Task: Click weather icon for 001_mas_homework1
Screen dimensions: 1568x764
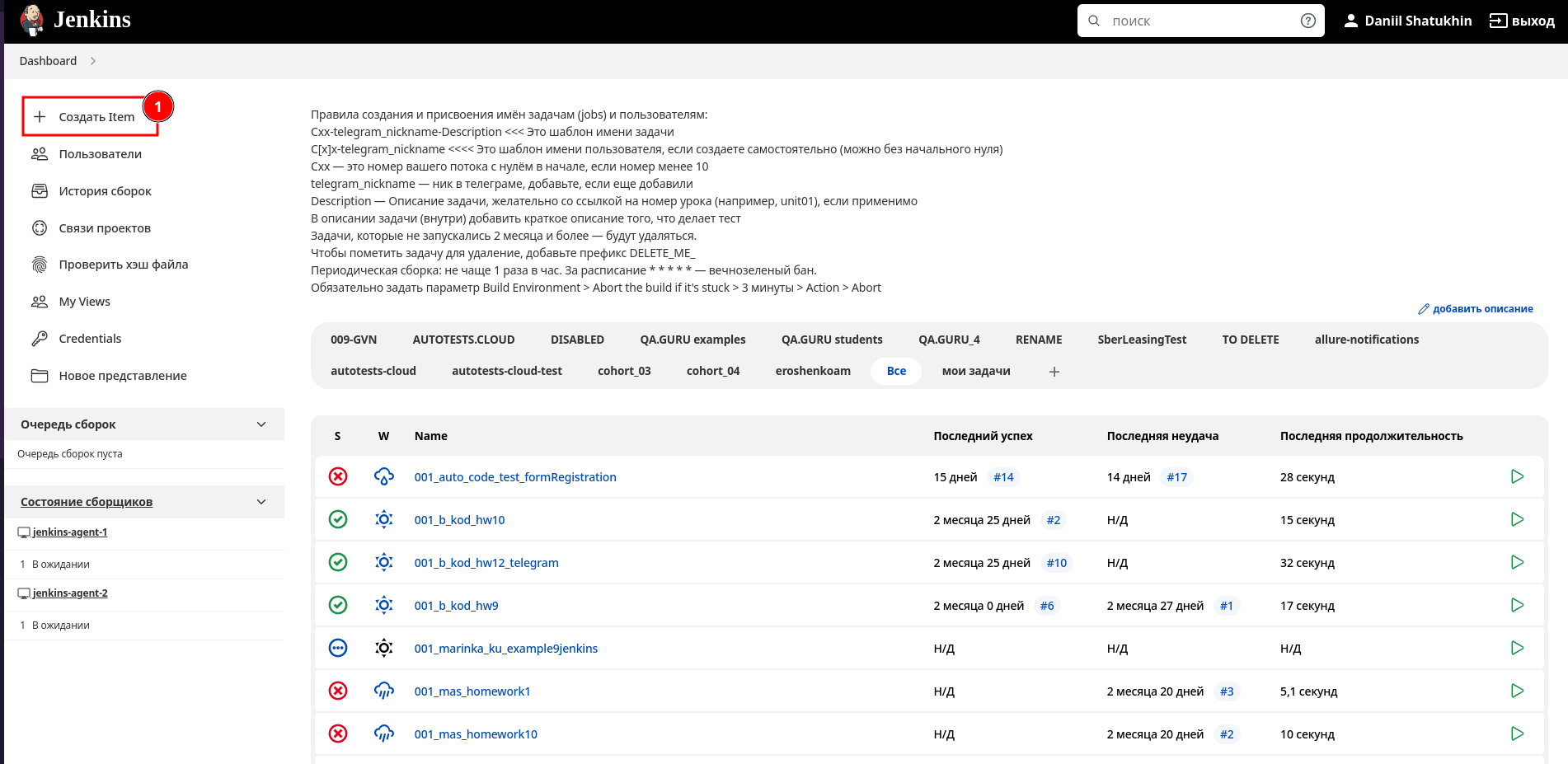Action: 384,691
